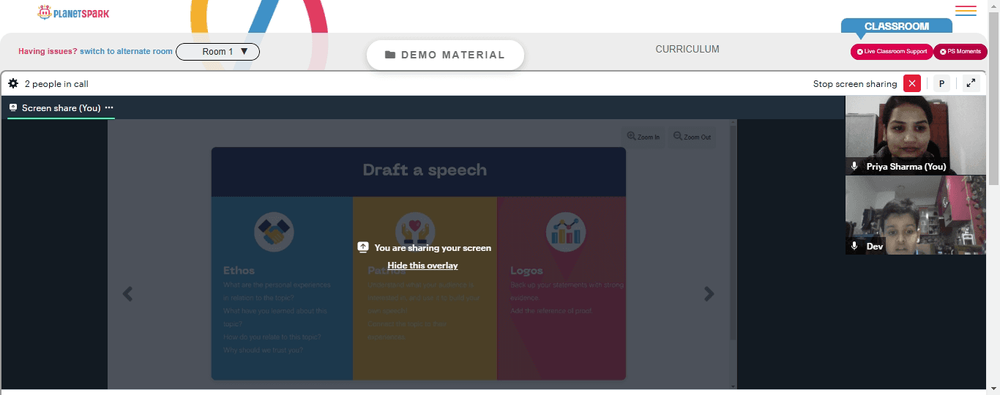Viewport: 1000px width, 395px height.
Task: Click the 'Logos' heading
Action: (527, 271)
